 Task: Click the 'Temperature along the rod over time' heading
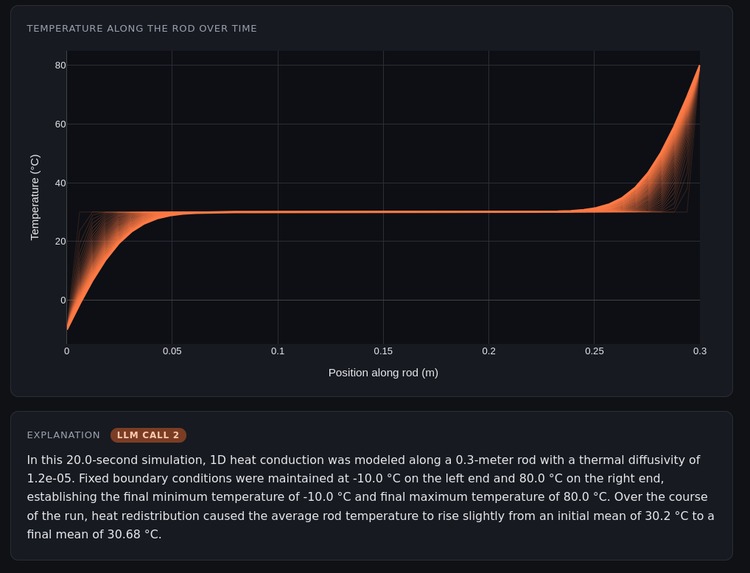(142, 29)
